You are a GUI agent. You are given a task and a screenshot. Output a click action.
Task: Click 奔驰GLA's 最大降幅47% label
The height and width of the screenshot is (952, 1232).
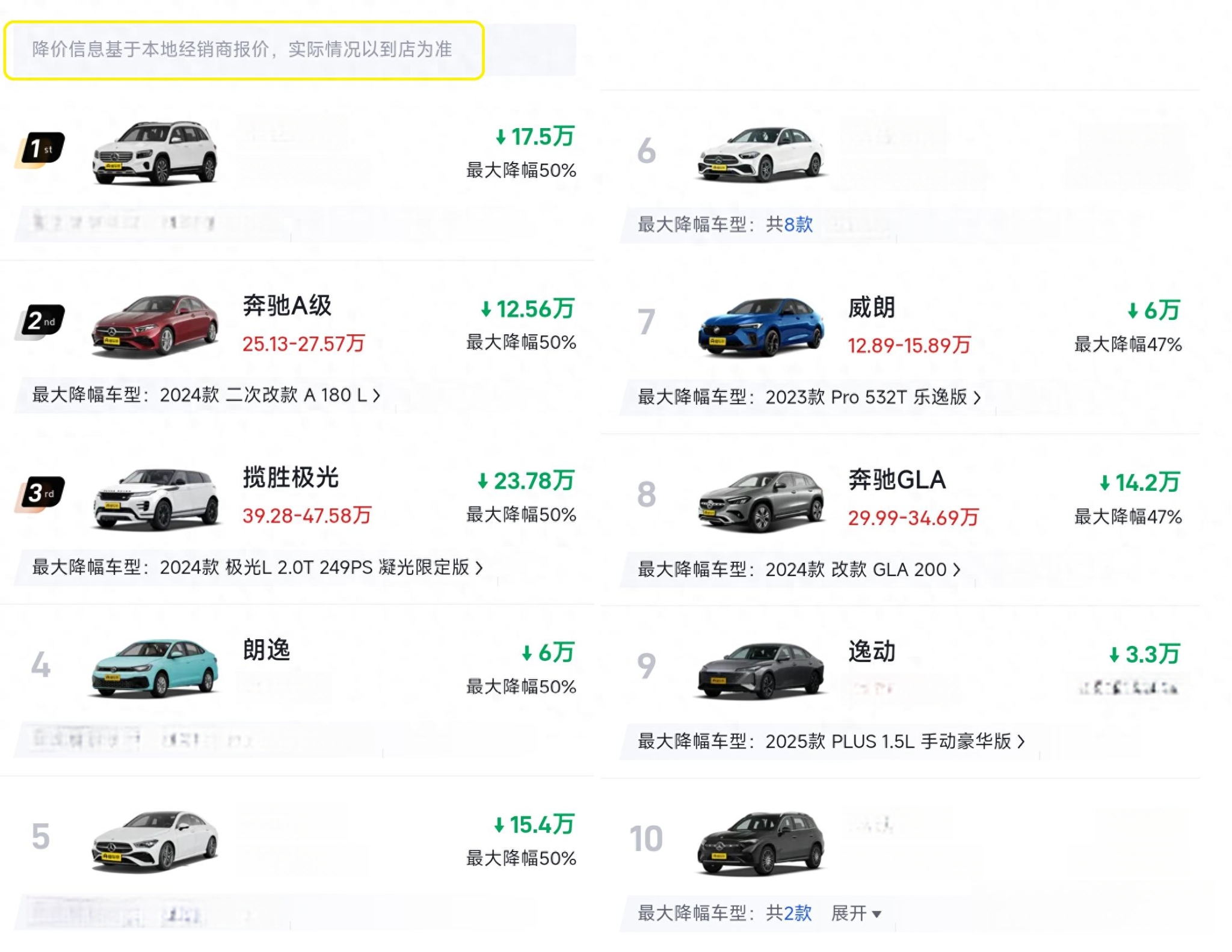1128,517
